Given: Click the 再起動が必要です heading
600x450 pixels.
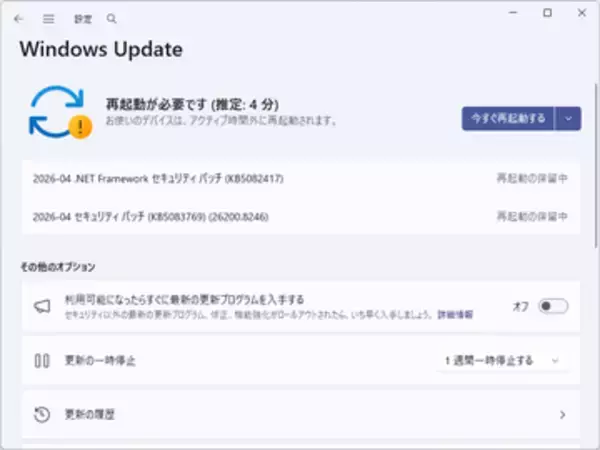Looking at the screenshot, I should [x=192, y=104].
